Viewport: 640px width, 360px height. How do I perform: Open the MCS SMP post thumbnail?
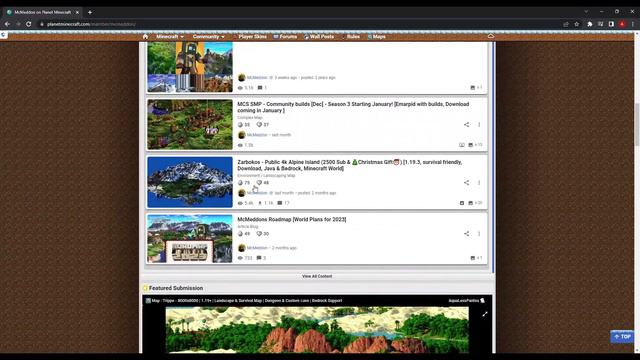(190, 124)
